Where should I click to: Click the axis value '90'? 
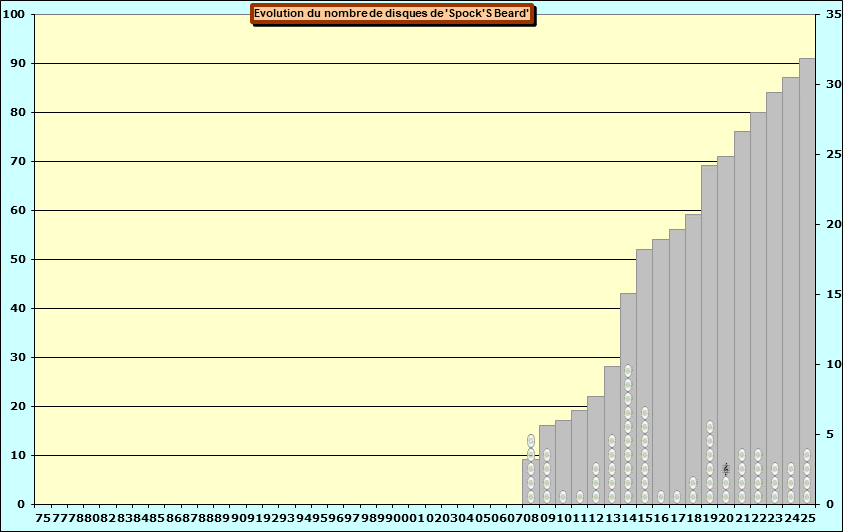pyautogui.click(x=18, y=63)
